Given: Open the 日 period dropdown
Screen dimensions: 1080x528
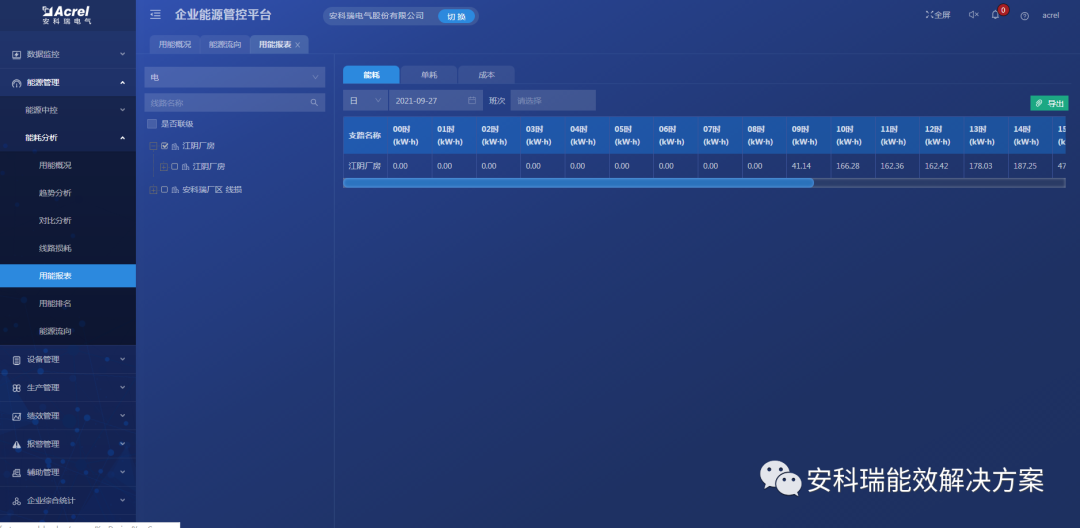Looking at the screenshot, I should [366, 101].
